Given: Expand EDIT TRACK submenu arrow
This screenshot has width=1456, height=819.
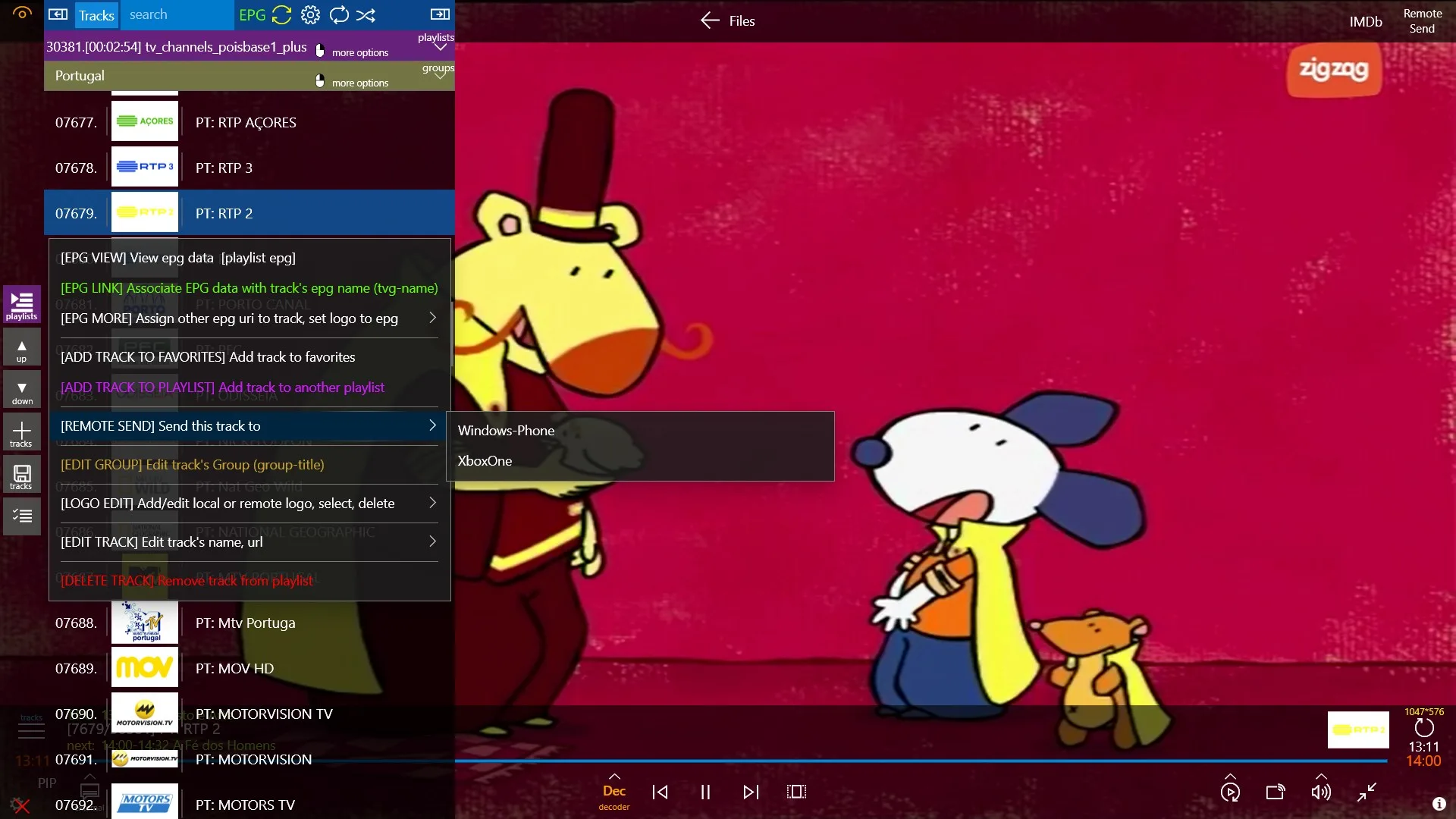Looking at the screenshot, I should point(432,541).
